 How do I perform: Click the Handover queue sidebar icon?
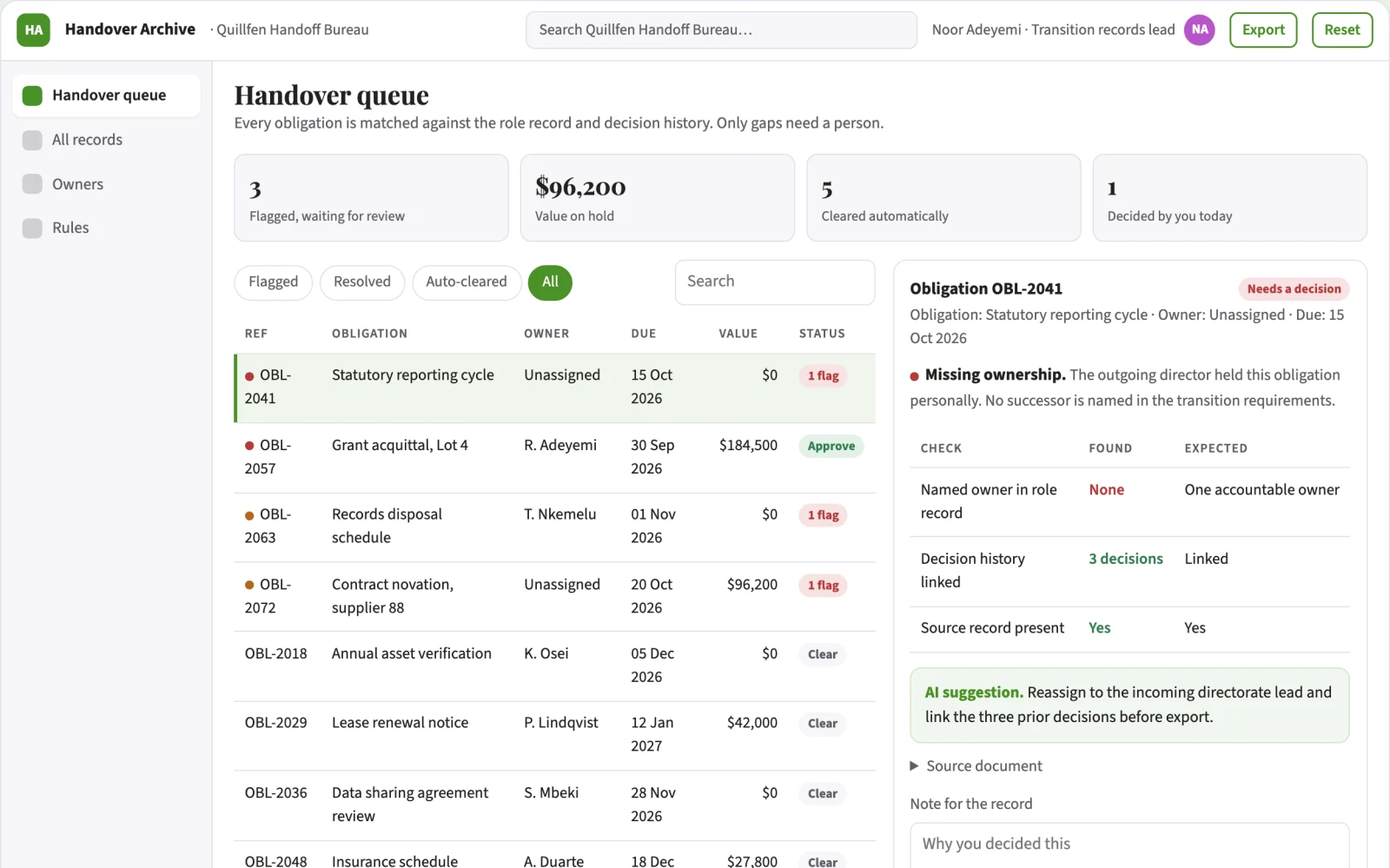click(32, 96)
